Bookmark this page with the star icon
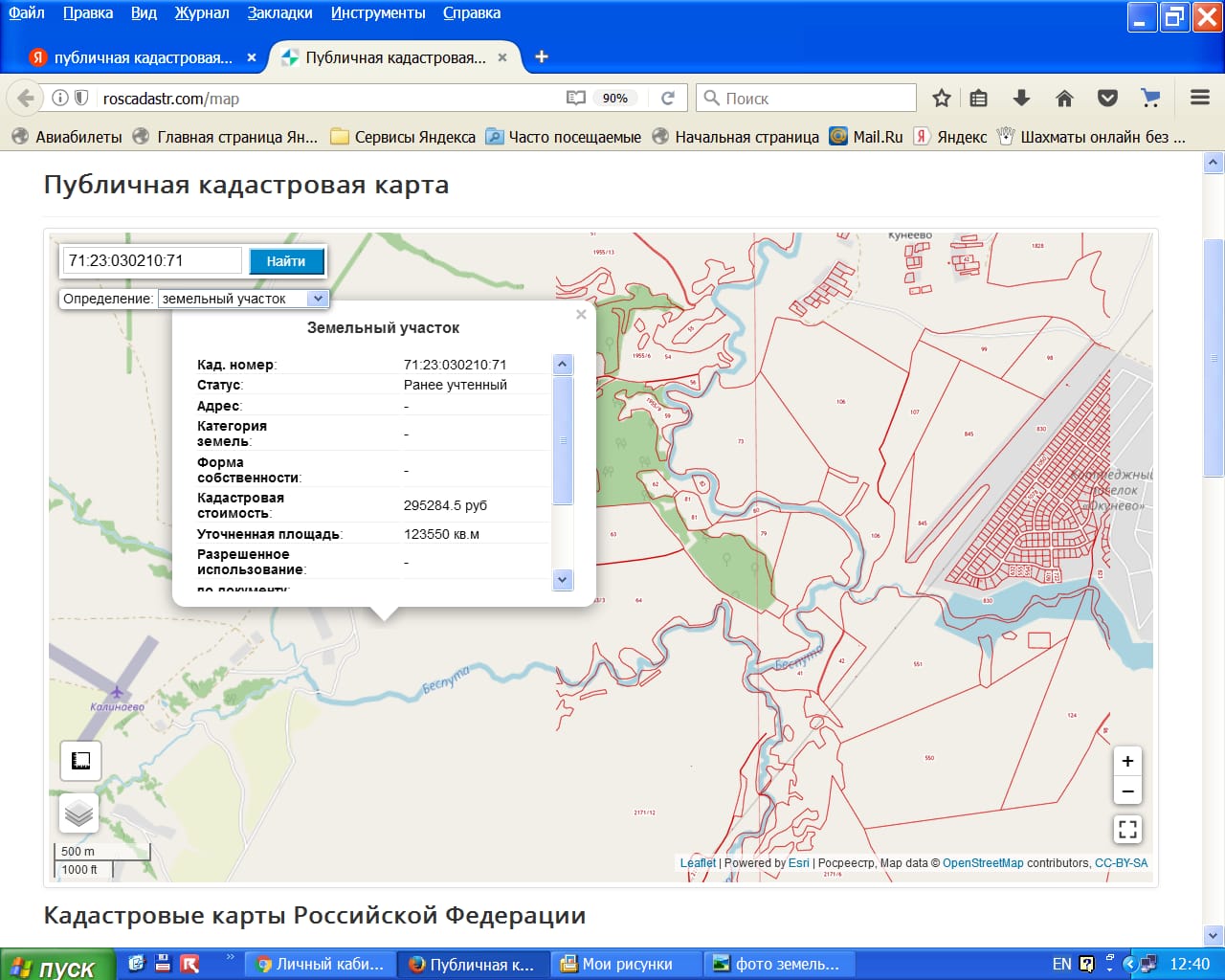 [942, 98]
